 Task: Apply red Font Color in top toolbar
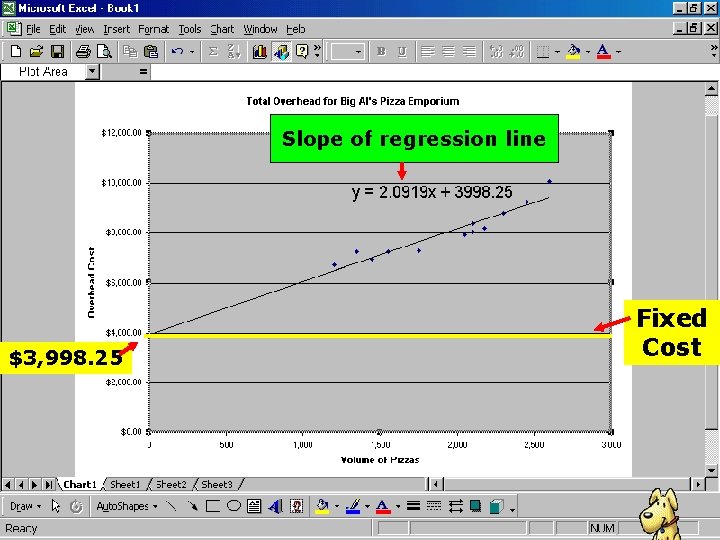[x=603, y=51]
